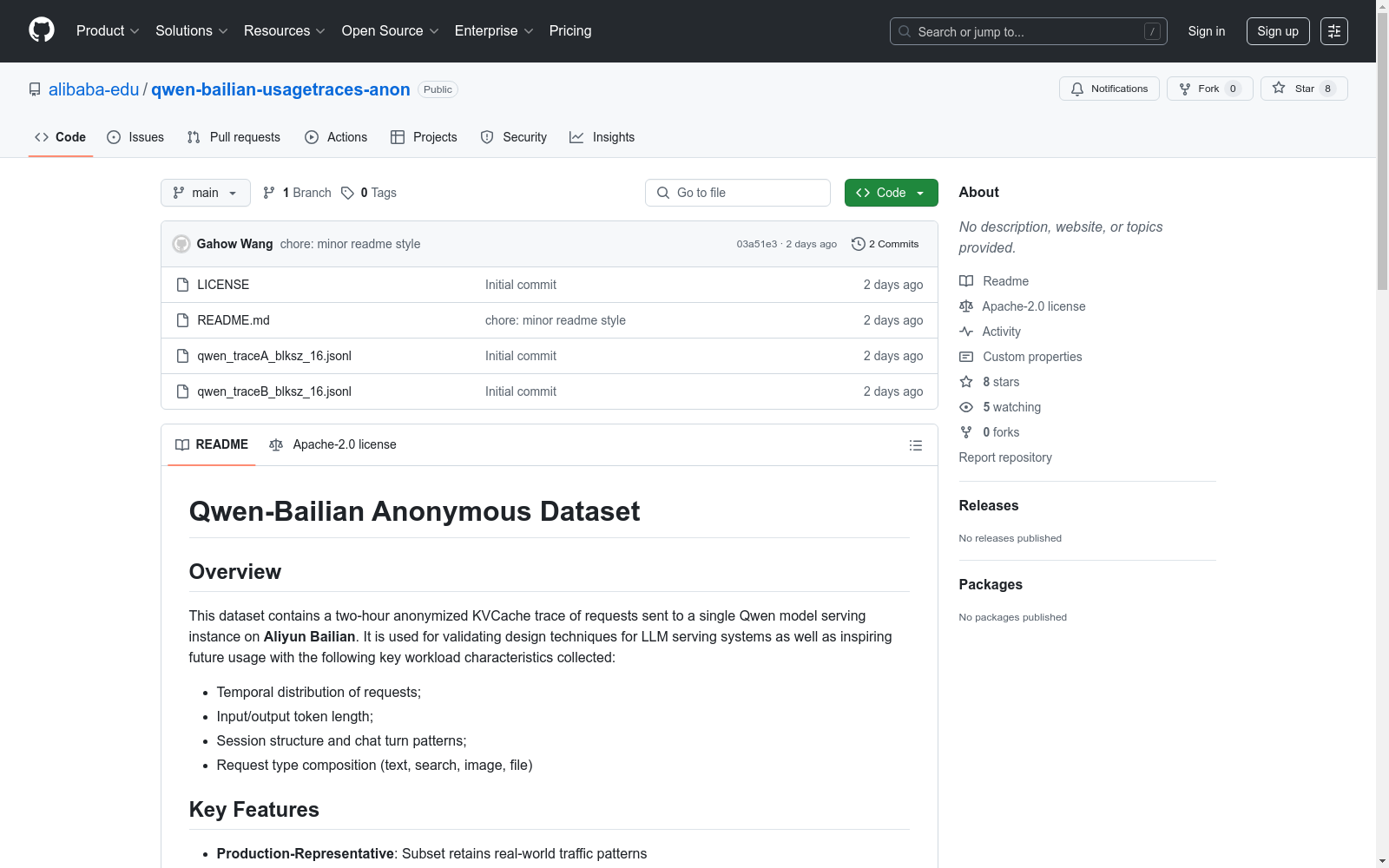Click the README outline list icon
The height and width of the screenshot is (868, 1389).
916,445
